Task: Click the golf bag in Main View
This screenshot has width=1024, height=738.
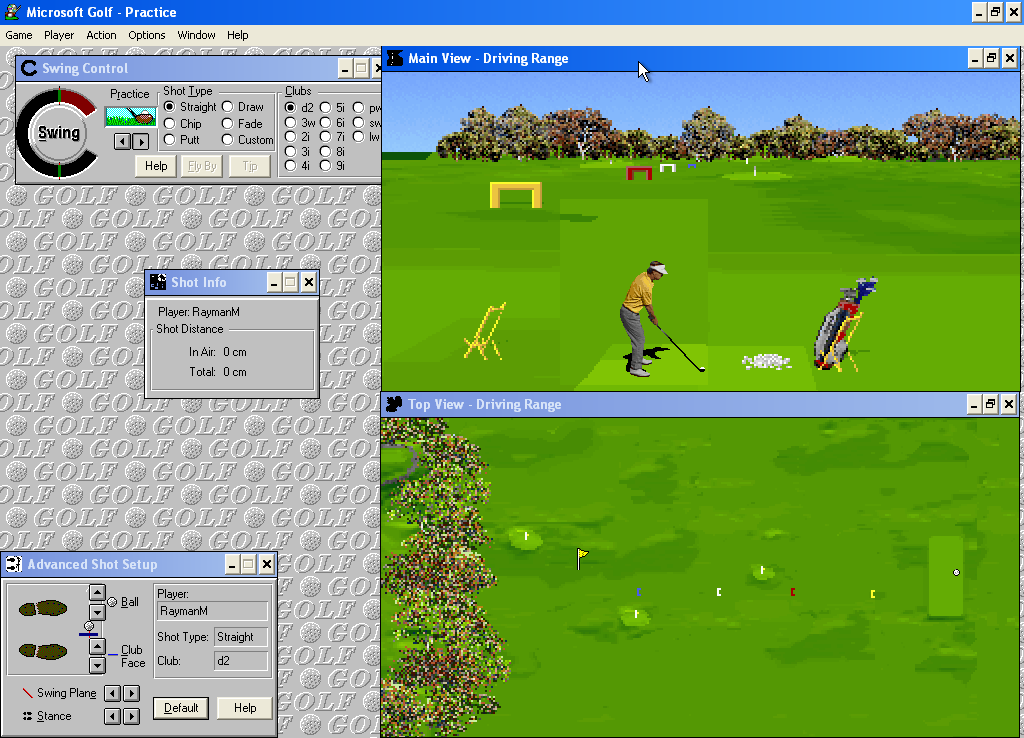Action: click(x=844, y=324)
